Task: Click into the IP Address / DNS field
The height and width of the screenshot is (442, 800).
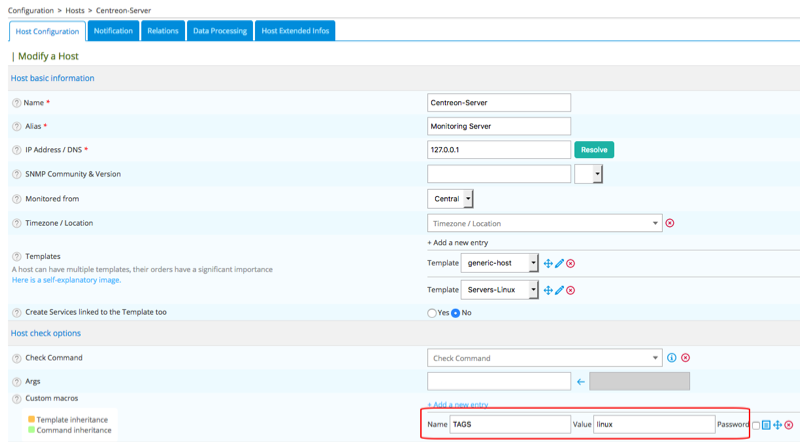Action: point(498,150)
